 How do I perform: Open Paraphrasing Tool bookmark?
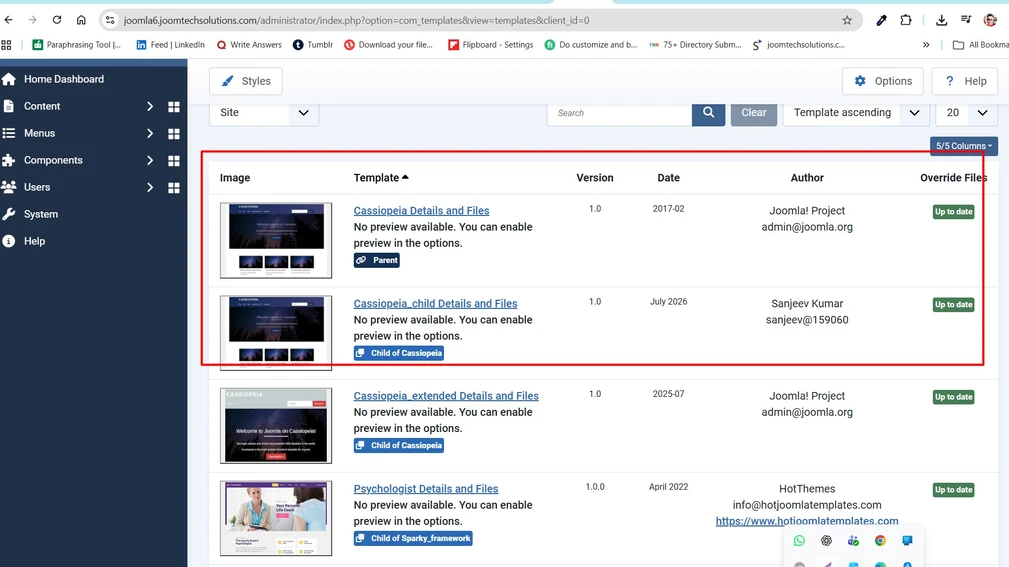coord(77,45)
